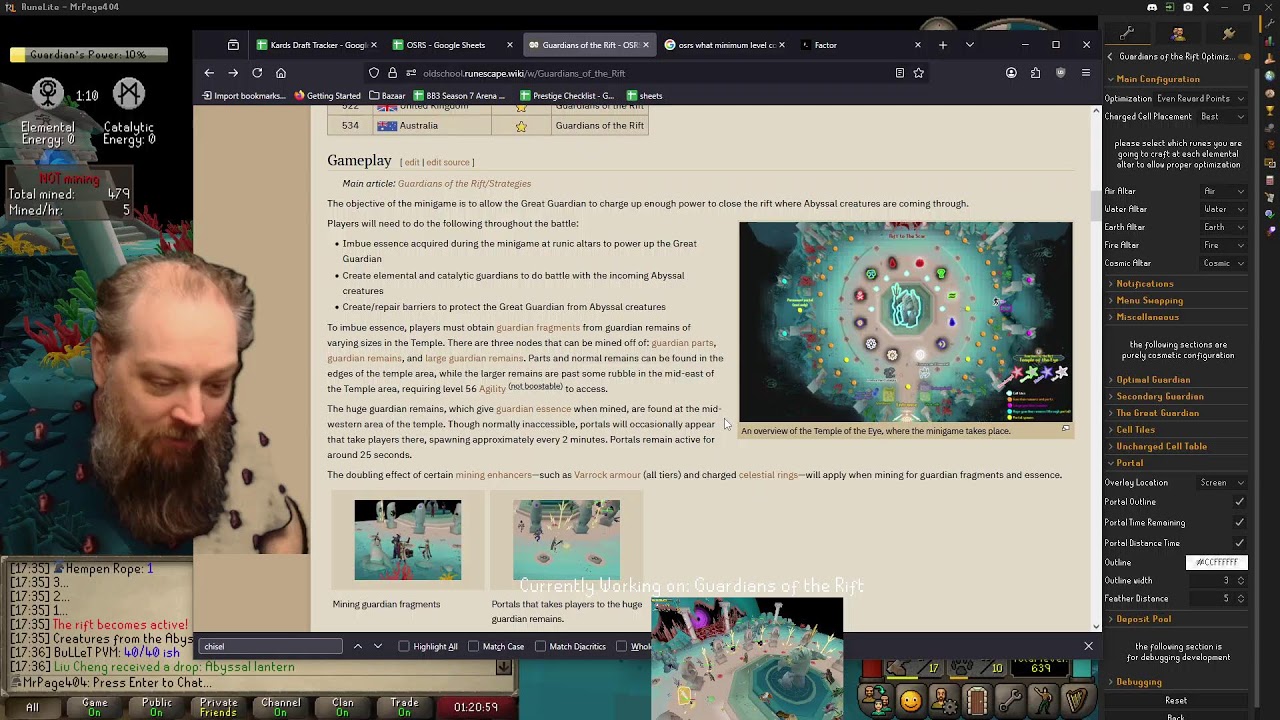Open Guardians of the Rift/Strategies link
Screen dimensions: 1280x720
point(464,183)
